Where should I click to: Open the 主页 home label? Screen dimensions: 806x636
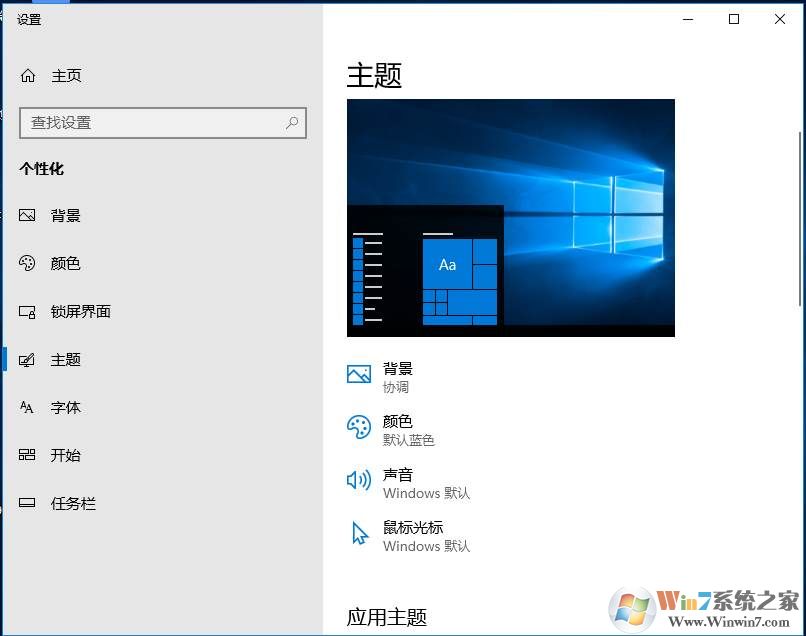pos(66,76)
